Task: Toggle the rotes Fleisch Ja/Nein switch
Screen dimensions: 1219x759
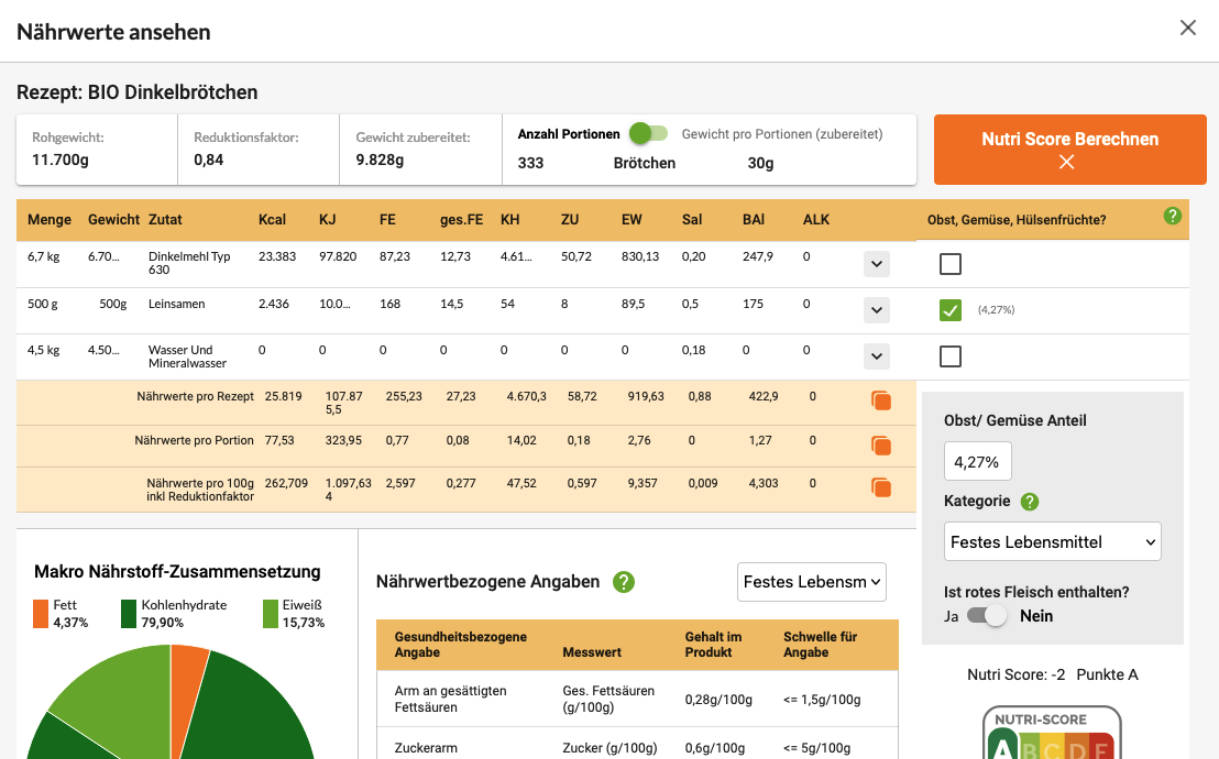Action: tap(987, 616)
